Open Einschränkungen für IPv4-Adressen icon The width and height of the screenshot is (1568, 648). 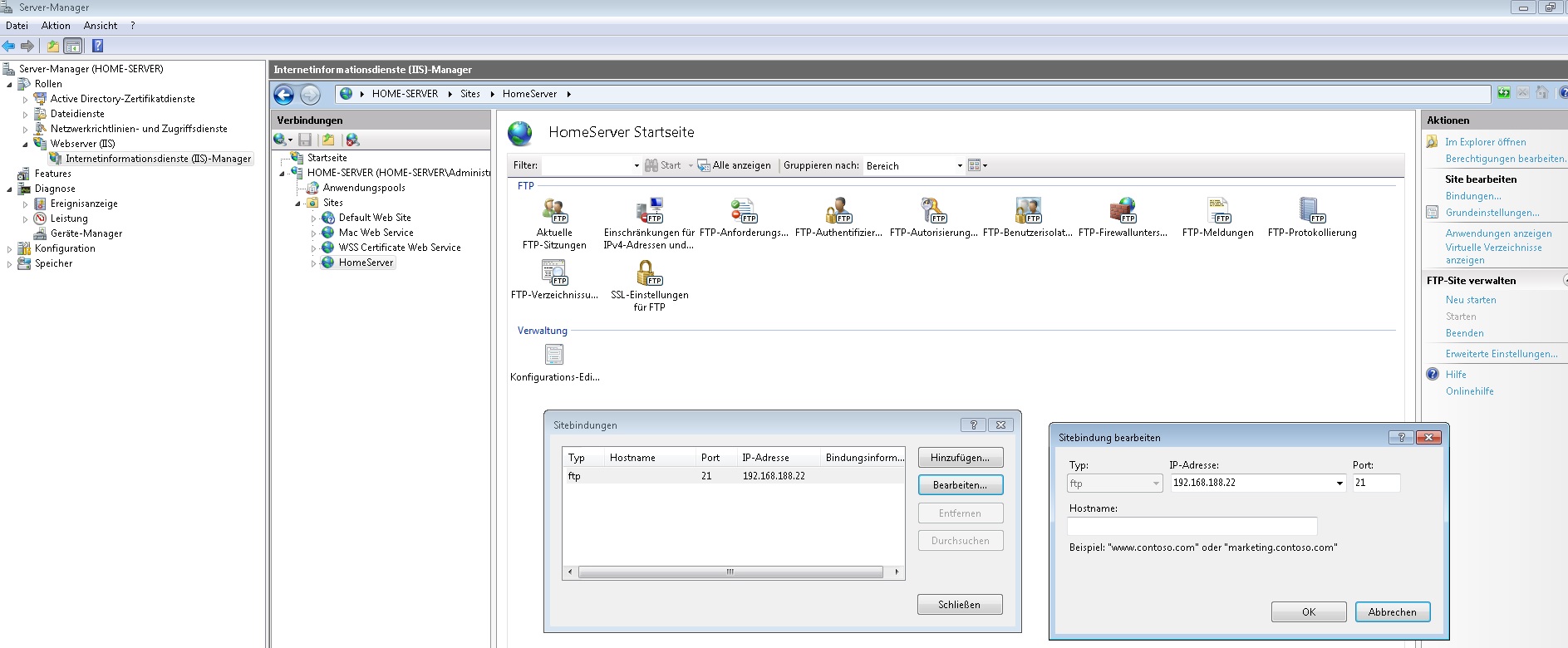[x=649, y=210]
